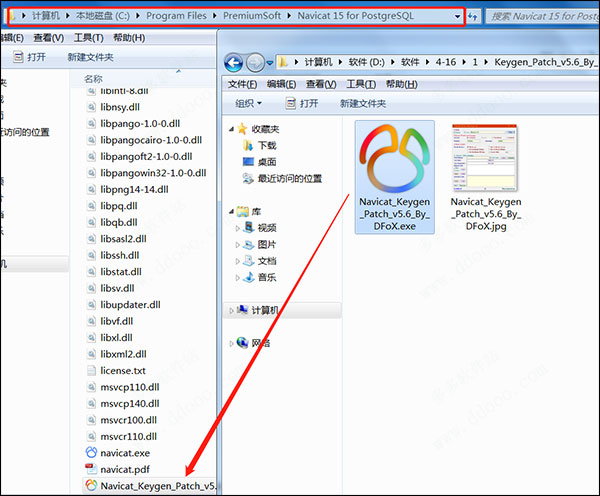Select license.txt file
This screenshot has height=496, width=600.
point(123,370)
